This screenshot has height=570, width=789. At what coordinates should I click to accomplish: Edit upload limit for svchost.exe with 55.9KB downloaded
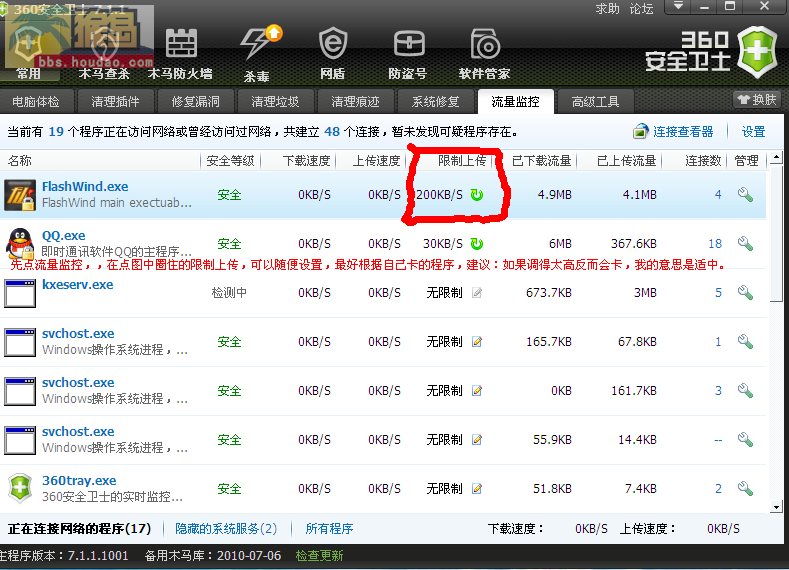pyautogui.click(x=477, y=440)
